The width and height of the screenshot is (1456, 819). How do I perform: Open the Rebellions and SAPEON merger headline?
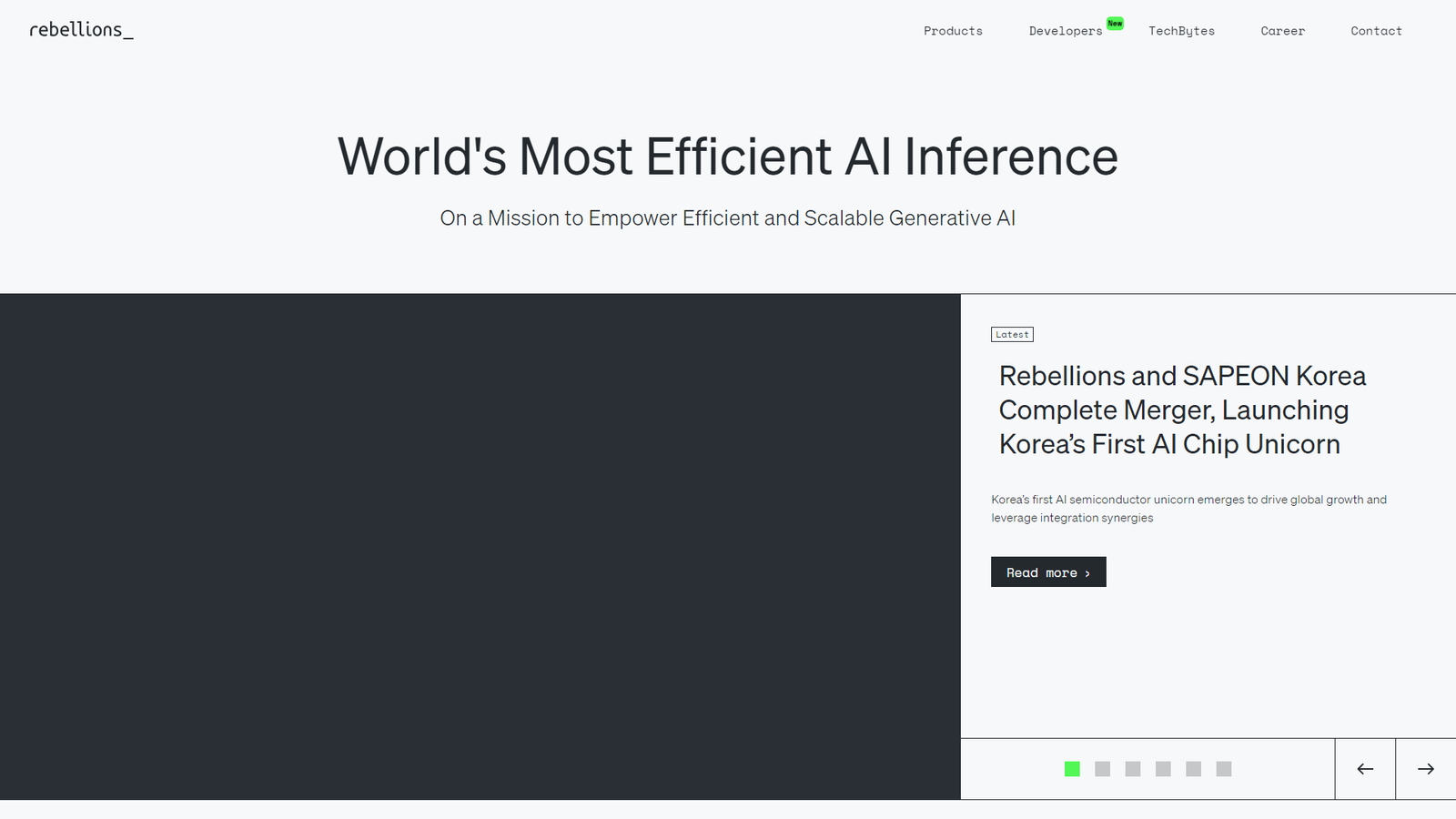(1182, 409)
